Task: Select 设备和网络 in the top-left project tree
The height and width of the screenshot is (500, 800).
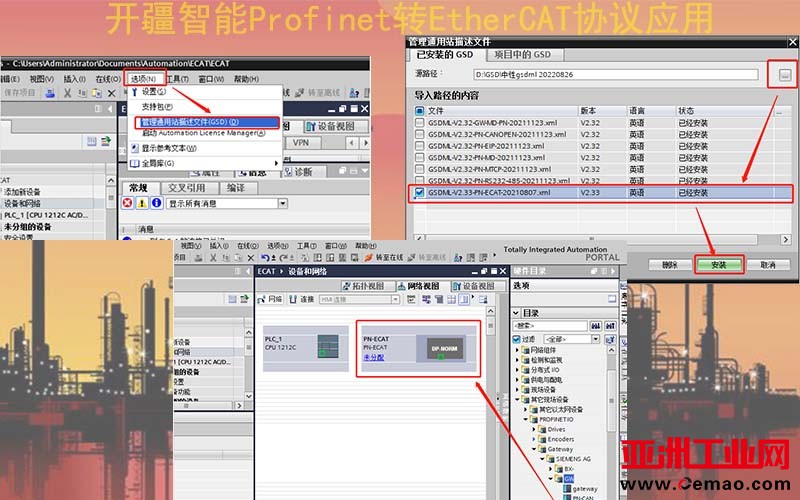Action: (x=22, y=203)
